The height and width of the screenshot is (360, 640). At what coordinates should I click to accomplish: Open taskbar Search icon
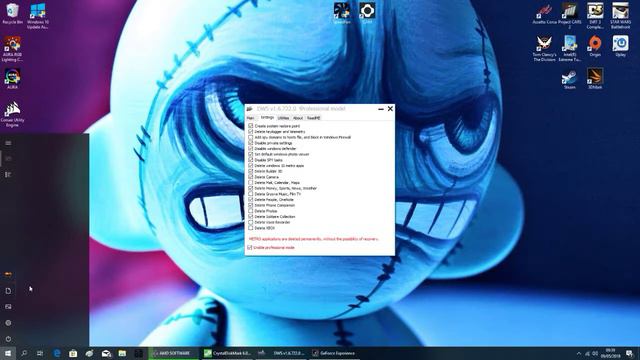click(x=24, y=353)
